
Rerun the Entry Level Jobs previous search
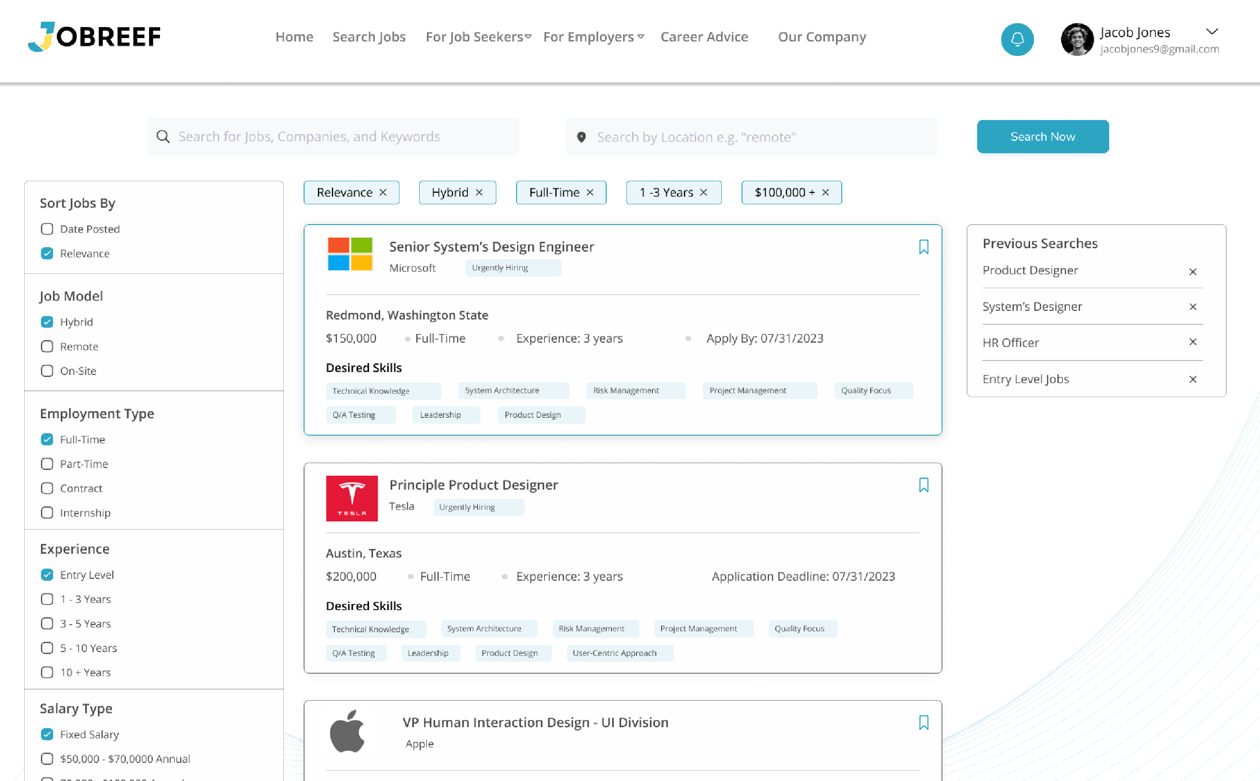coord(1026,379)
